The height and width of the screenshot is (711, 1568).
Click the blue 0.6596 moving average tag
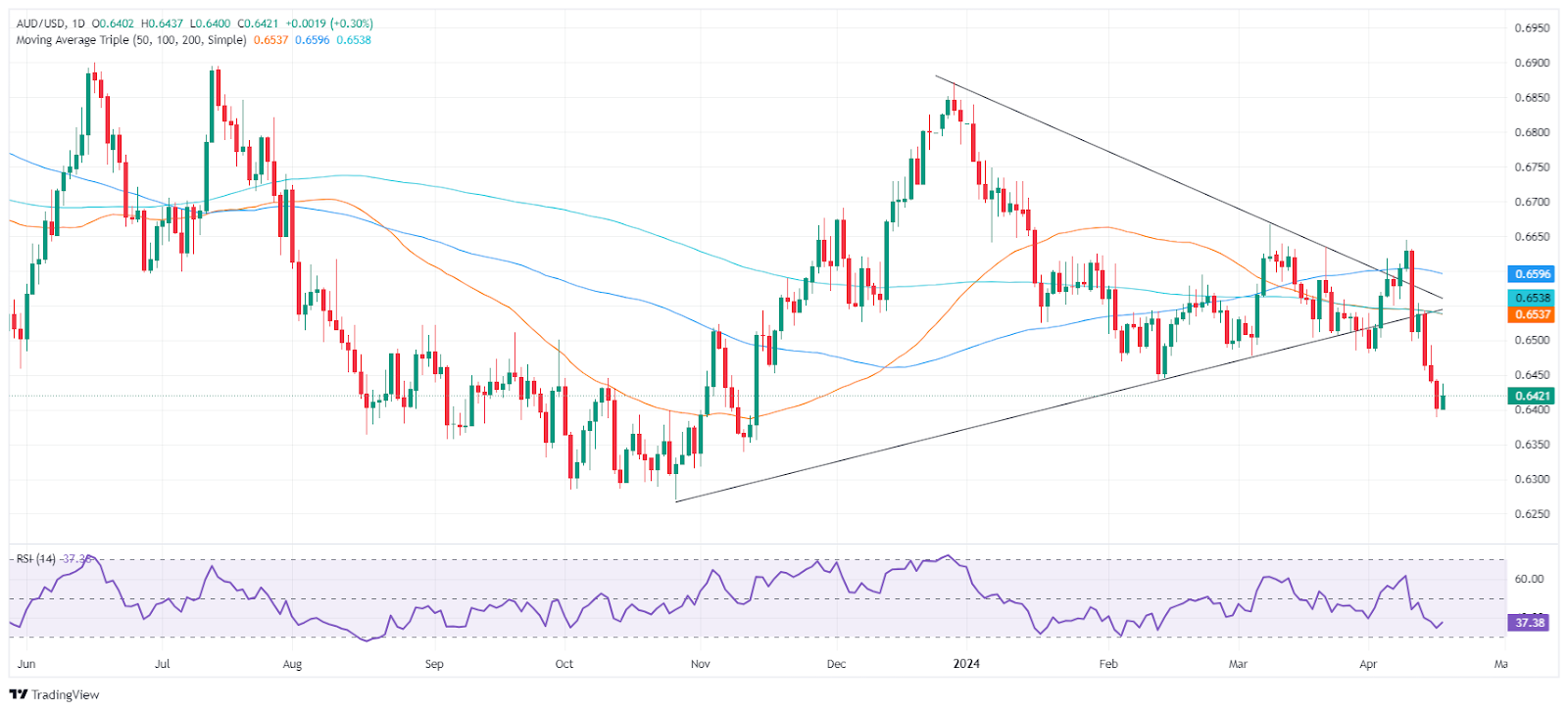click(x=1533, y=274)
